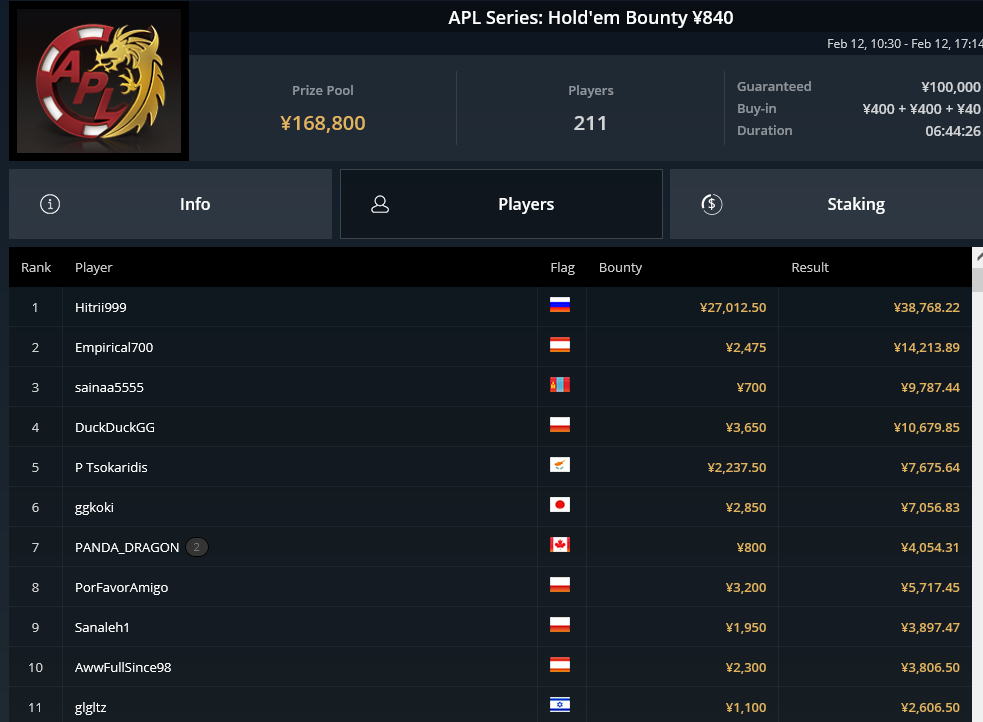Click the bounty value ¥2,237.50

click(x=737, y=468)
